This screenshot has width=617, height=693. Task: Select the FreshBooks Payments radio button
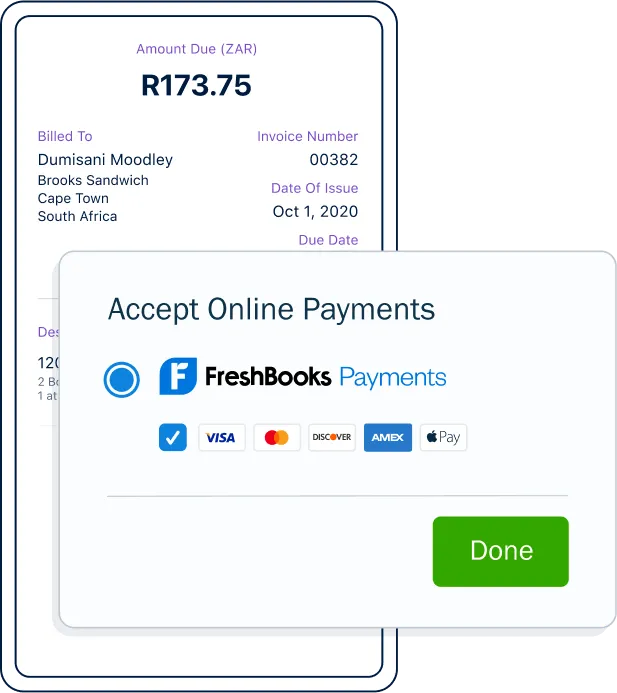click(x=122, y=379)
